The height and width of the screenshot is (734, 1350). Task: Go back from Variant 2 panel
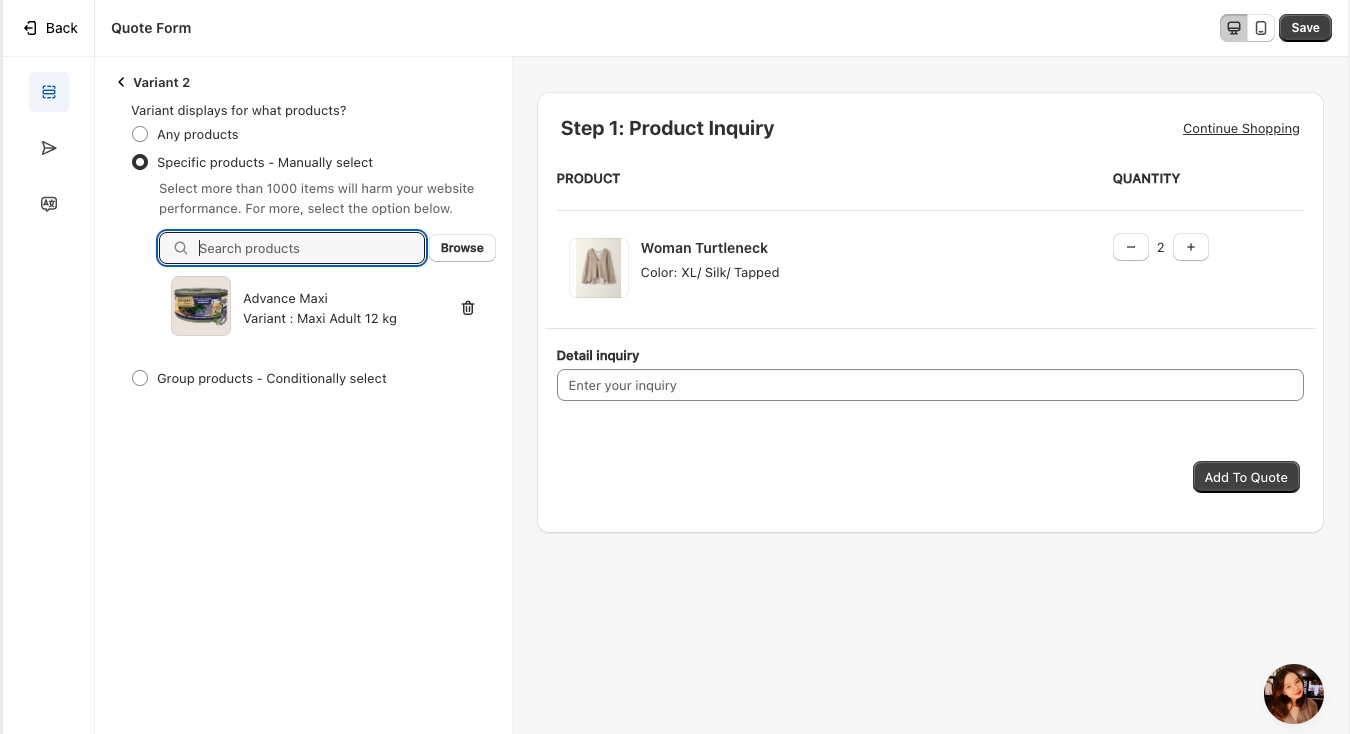tap(121, 82)
